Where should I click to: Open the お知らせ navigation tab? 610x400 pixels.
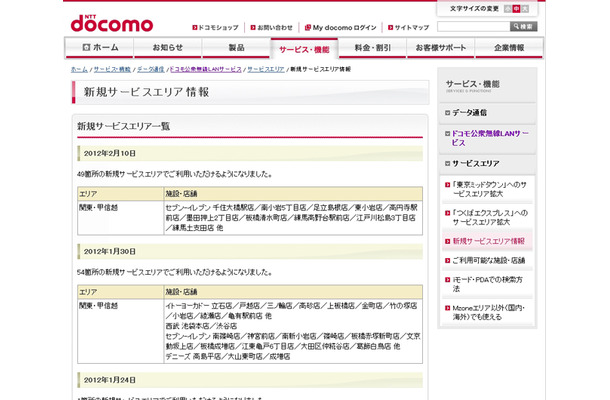tap(168, 48)
